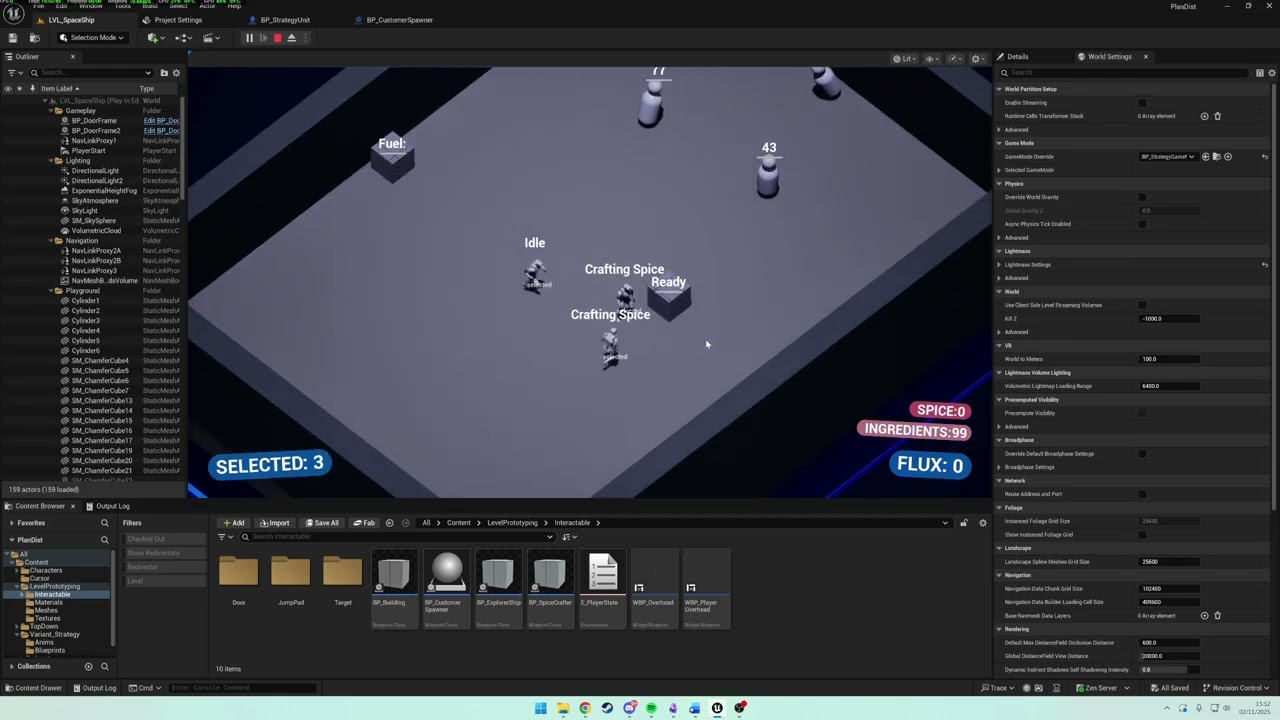Open the cinematics clapperboard dropdown
The width and height of the screenshot is (1280, 720).
(x=211, y=38)
